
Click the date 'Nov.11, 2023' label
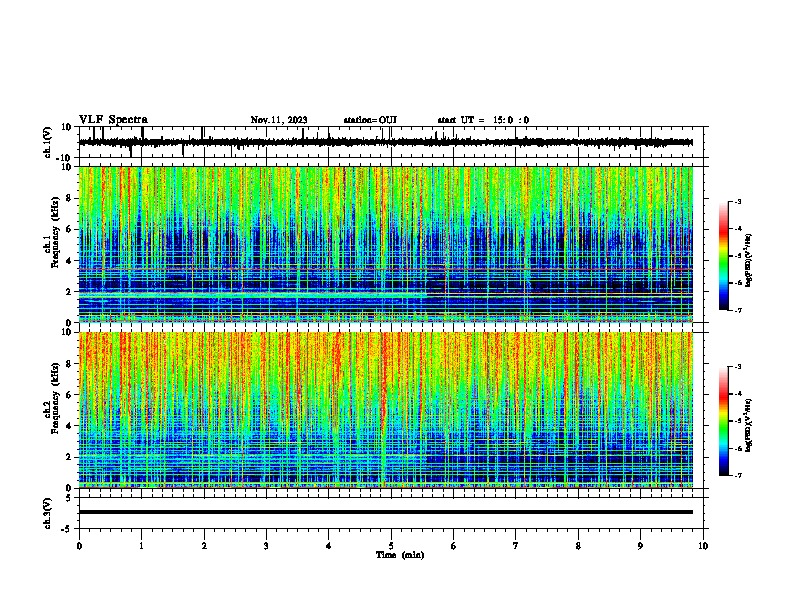tap(279, 120)
